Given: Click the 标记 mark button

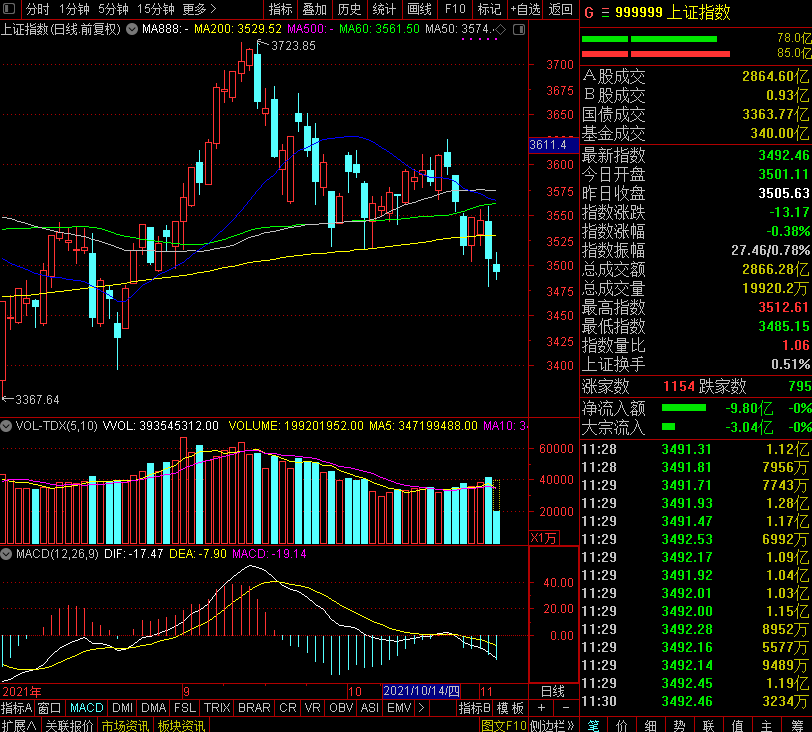Looking at the screenshot, I should [489, 9].
